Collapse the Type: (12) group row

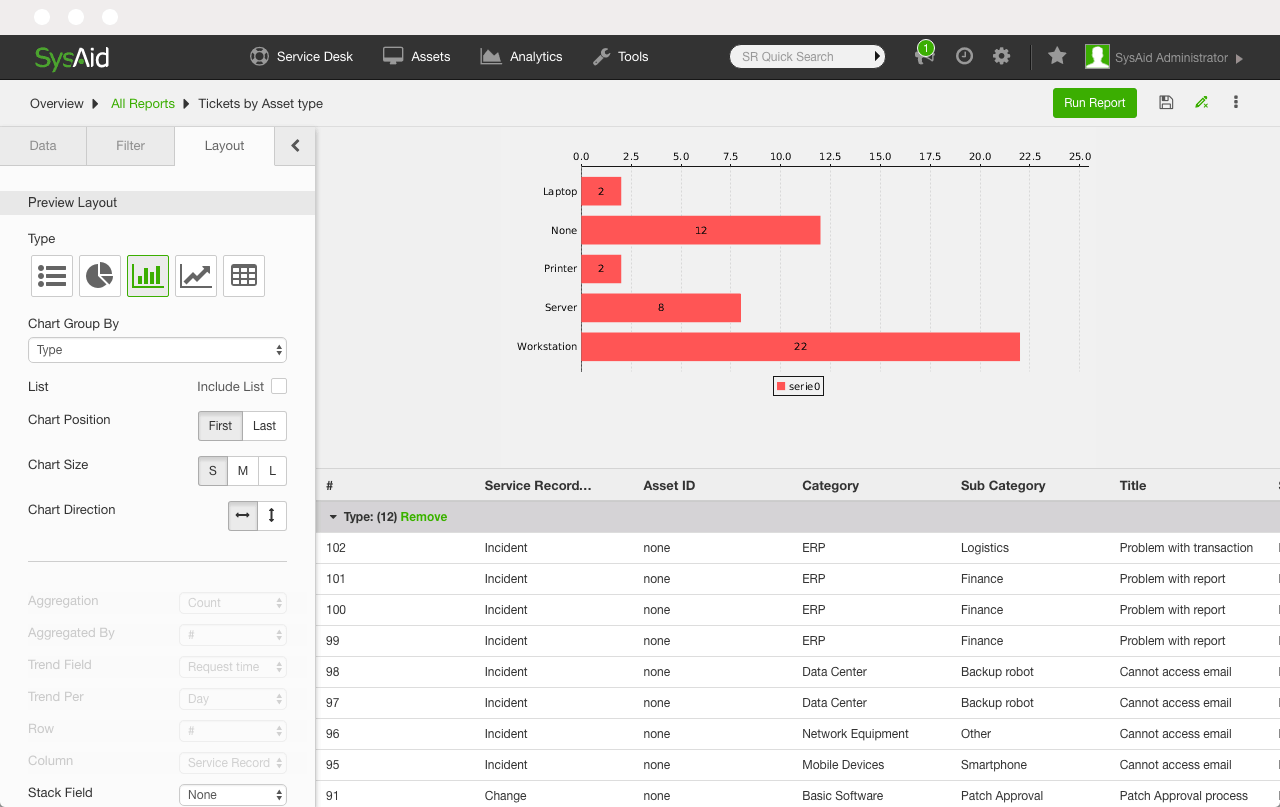[x=334, y=518]
